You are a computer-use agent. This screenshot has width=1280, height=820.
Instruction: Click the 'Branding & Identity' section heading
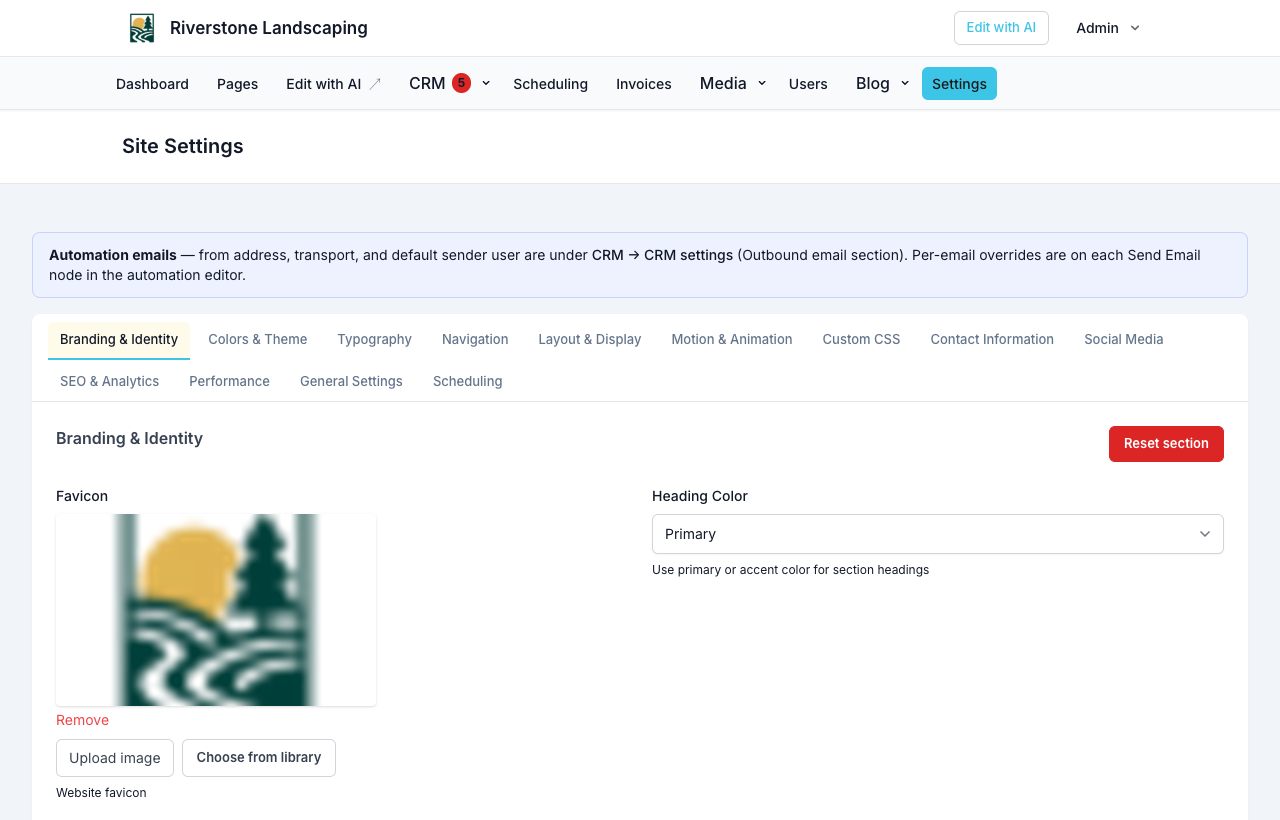pos(129,438)
